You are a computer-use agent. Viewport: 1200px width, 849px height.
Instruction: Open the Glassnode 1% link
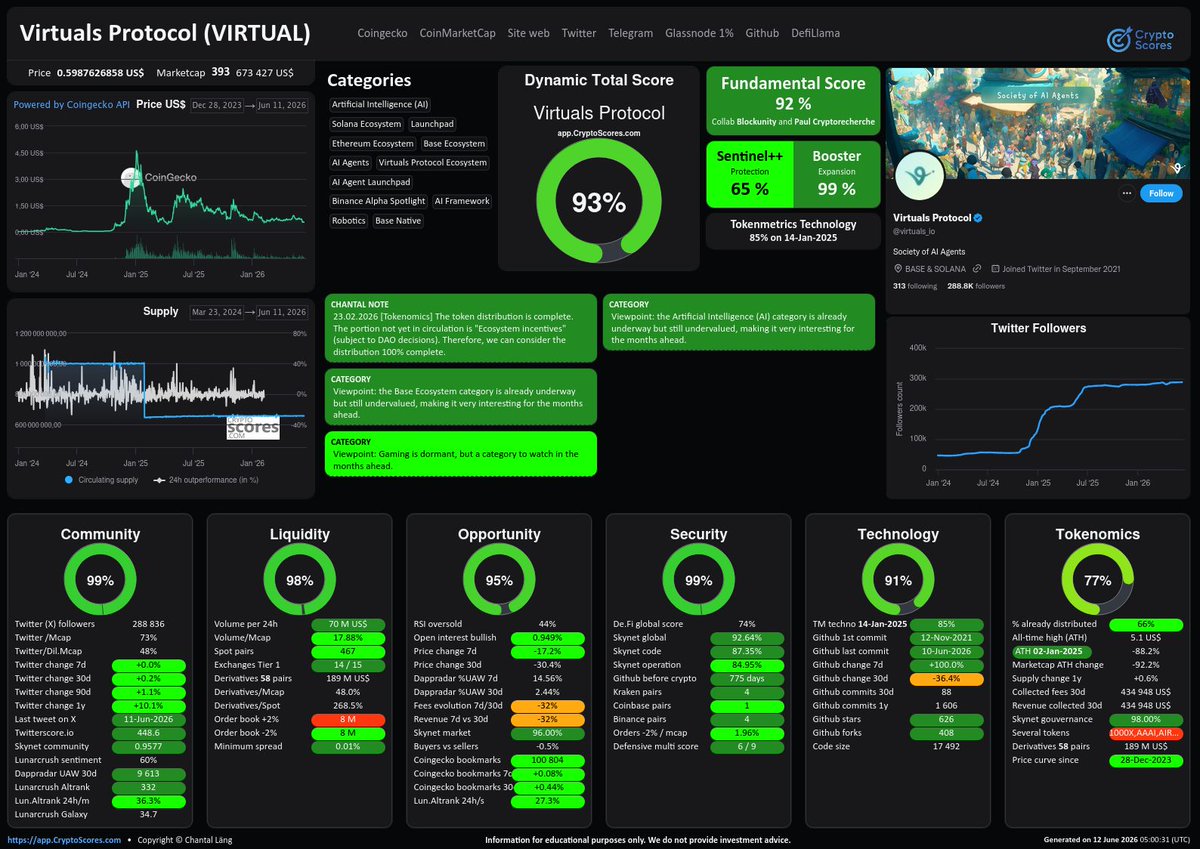click(699, 33)
